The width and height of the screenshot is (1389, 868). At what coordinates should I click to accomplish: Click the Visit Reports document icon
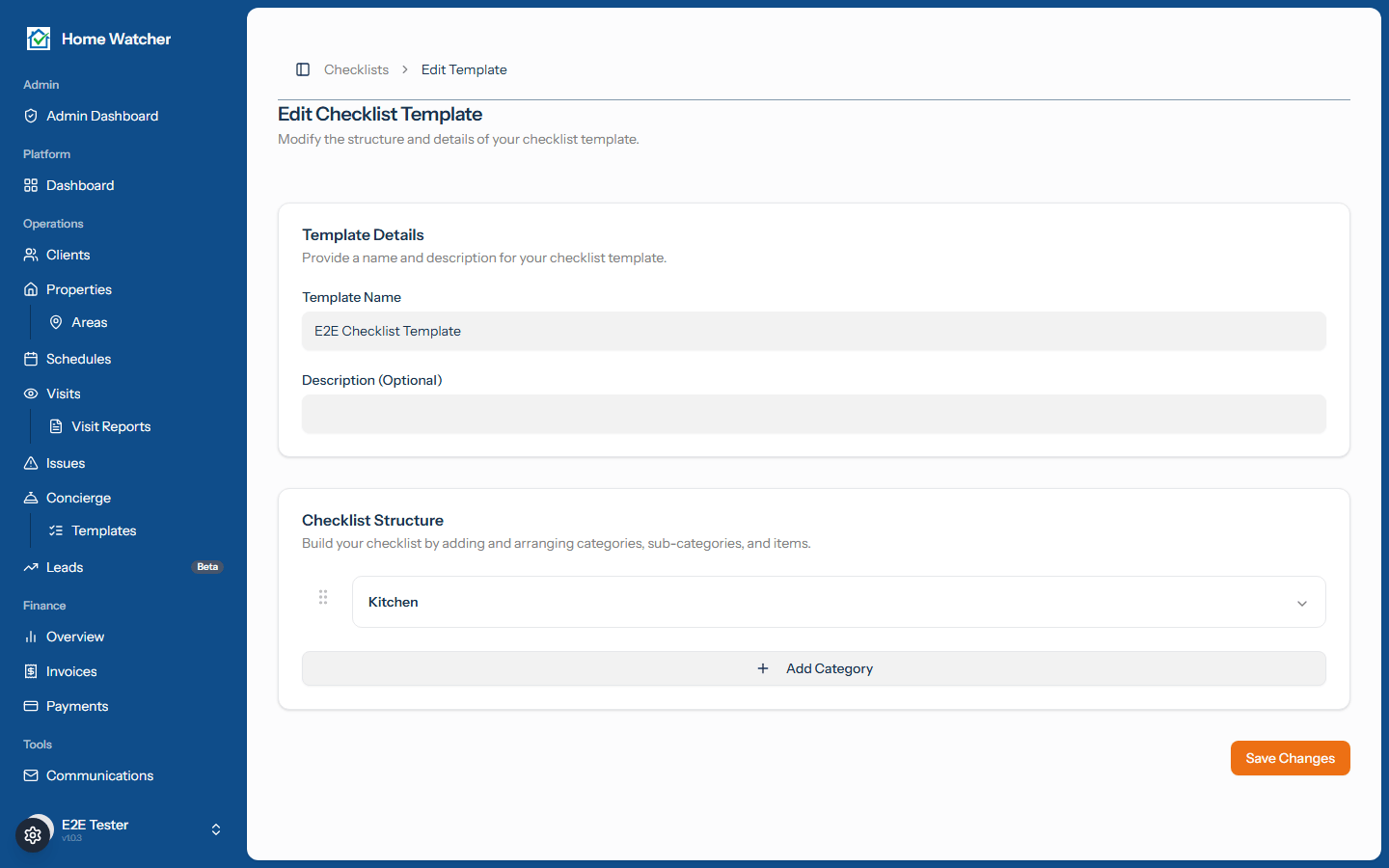[x=56, y=426]
